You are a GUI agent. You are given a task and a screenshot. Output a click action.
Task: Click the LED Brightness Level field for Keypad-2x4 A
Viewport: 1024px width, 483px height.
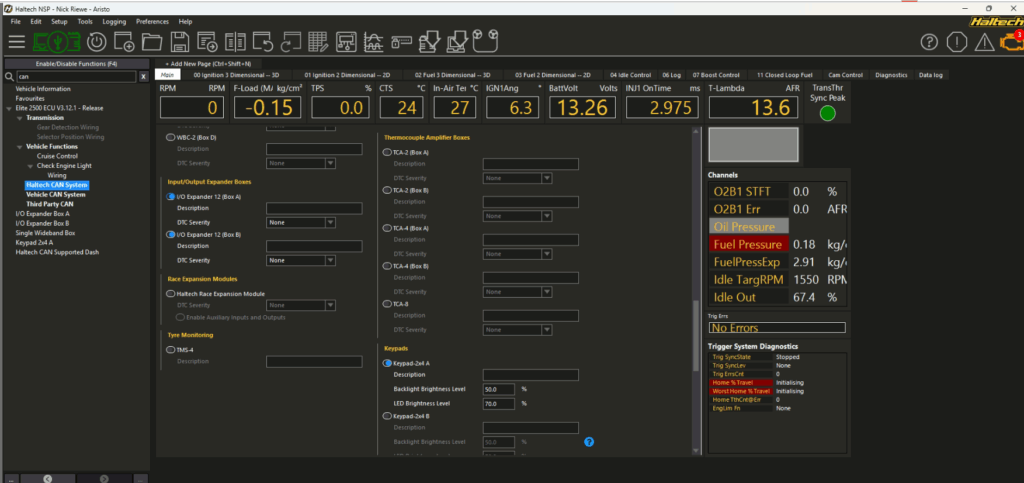[499, 404]
